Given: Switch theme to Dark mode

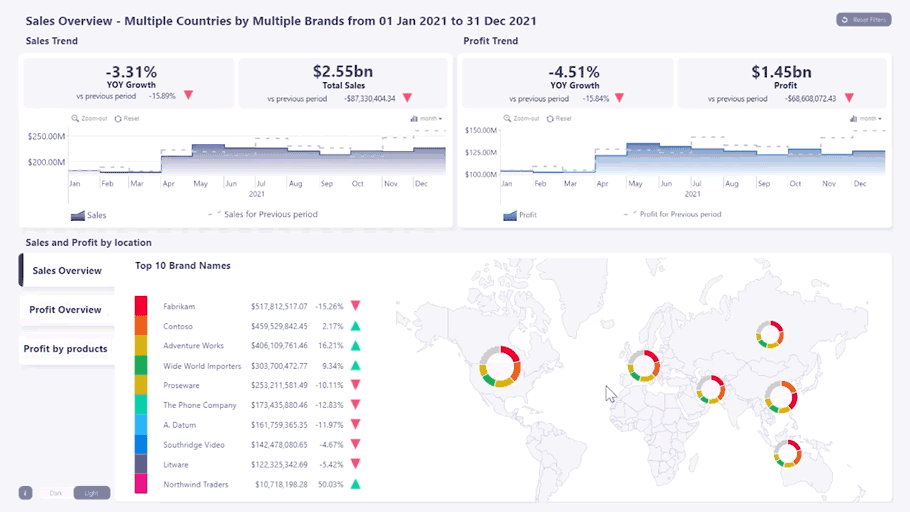Looking at the screenshot, I should click(55, 493).
